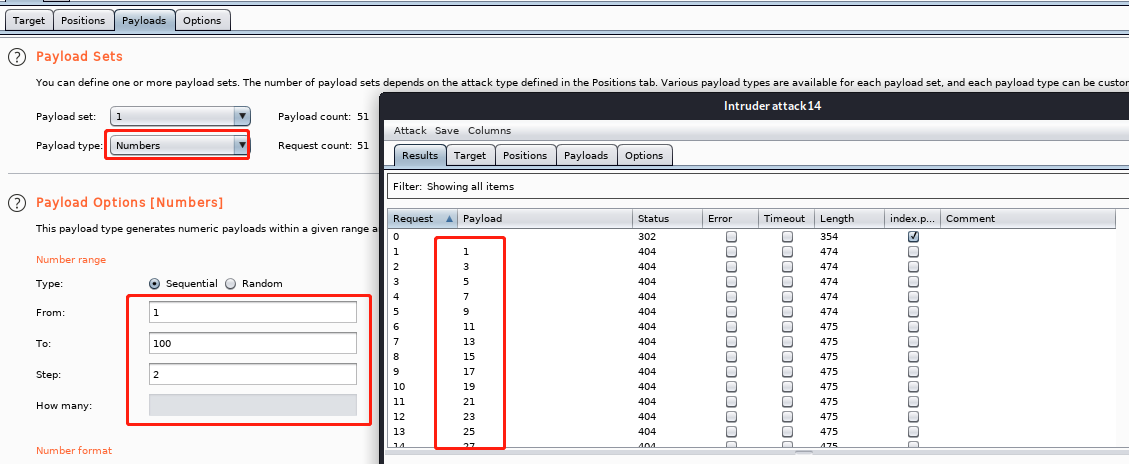The image size is (1129, 464).
Task: Open the Payload set dropdown
Action: 180,116
